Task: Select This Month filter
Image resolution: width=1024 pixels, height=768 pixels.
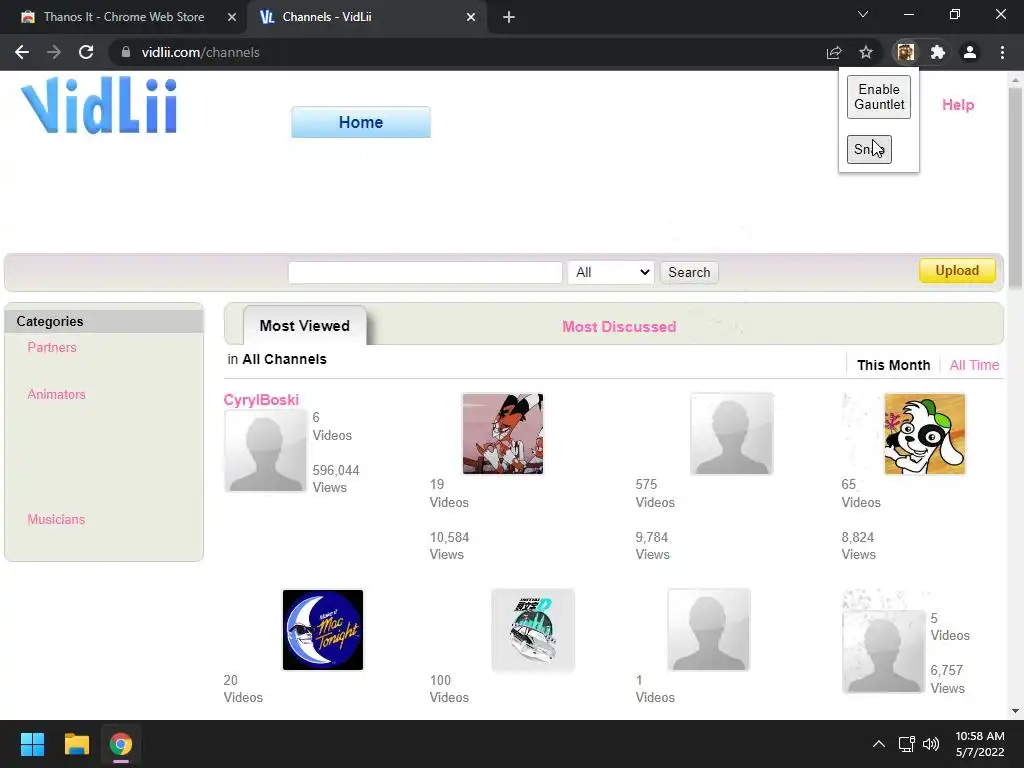Action: 893,365
